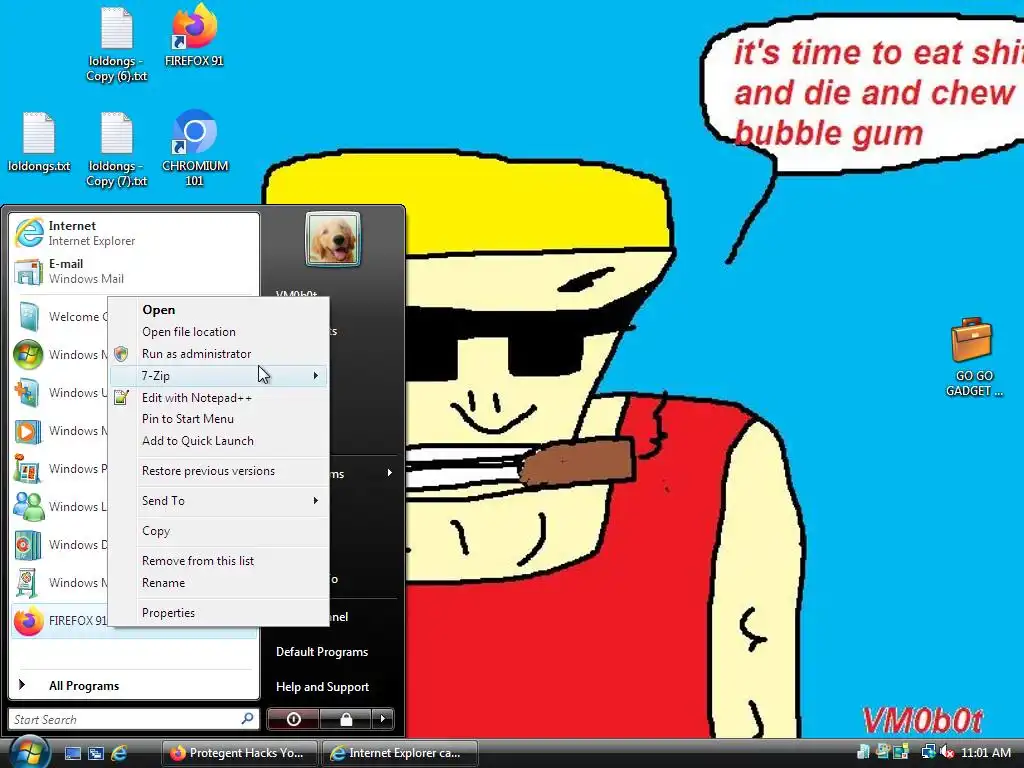Select Remove from this list
Viewport: 1024px width, 768px height.
click(219, 561)
